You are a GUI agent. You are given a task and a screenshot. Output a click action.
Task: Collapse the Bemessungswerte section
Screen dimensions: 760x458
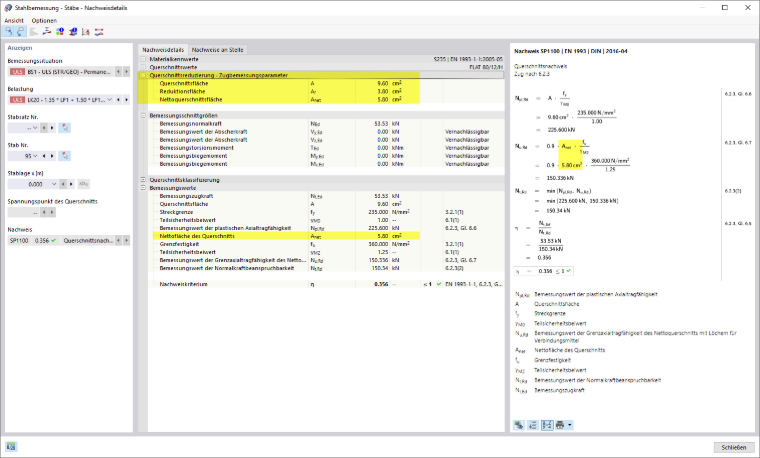(x=143, y=188)
